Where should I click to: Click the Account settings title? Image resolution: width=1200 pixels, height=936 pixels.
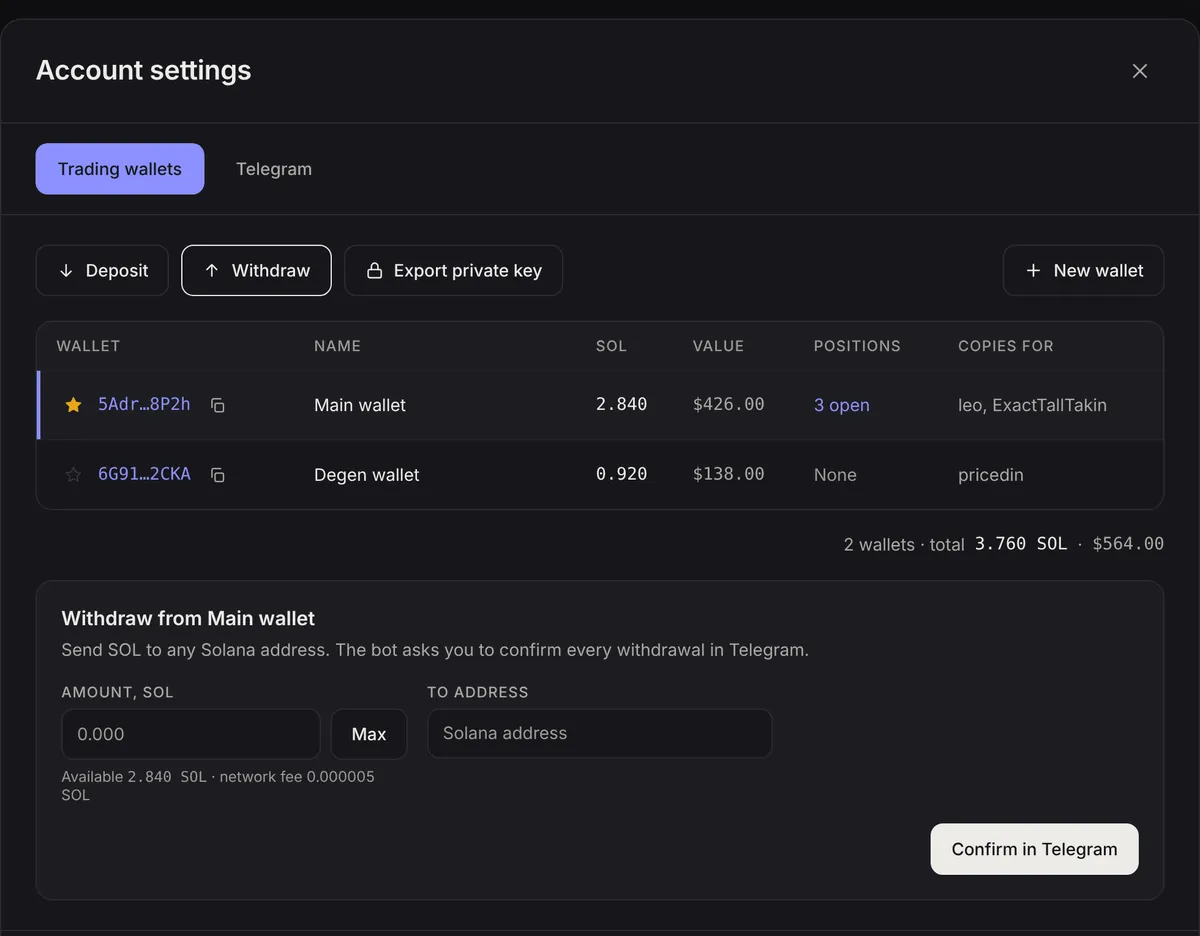click(x=144, y=70)
